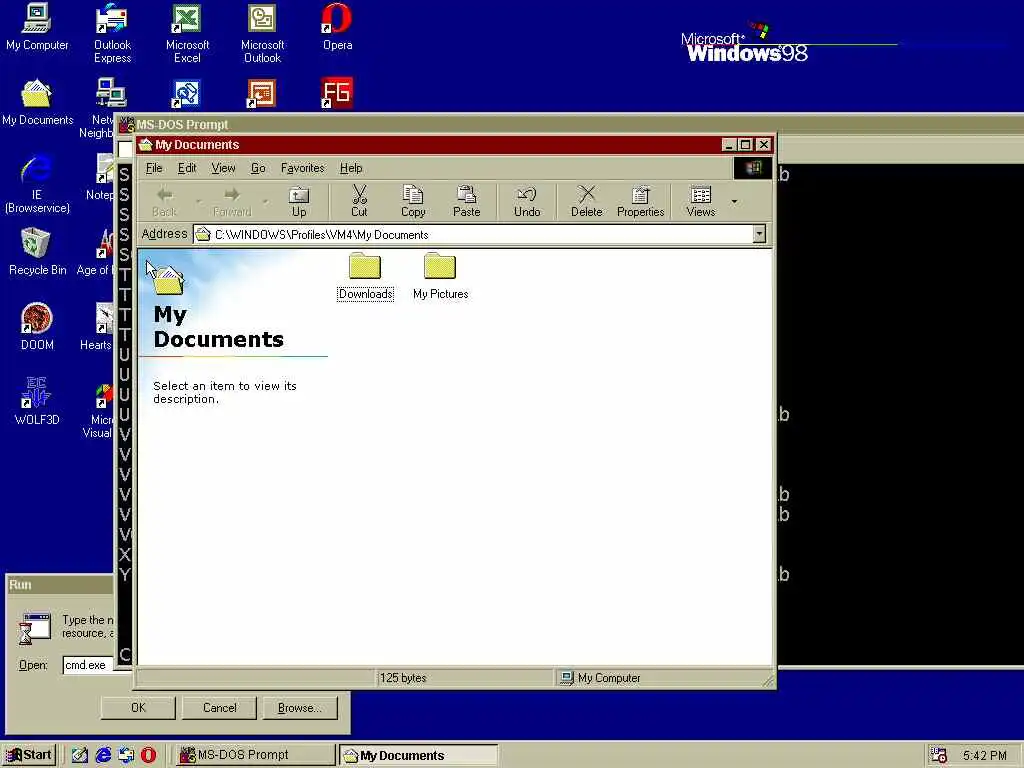Screen dimensions: 1024x768
Task: Select the DOOM desktop shortcut
Action: (37, 327)
